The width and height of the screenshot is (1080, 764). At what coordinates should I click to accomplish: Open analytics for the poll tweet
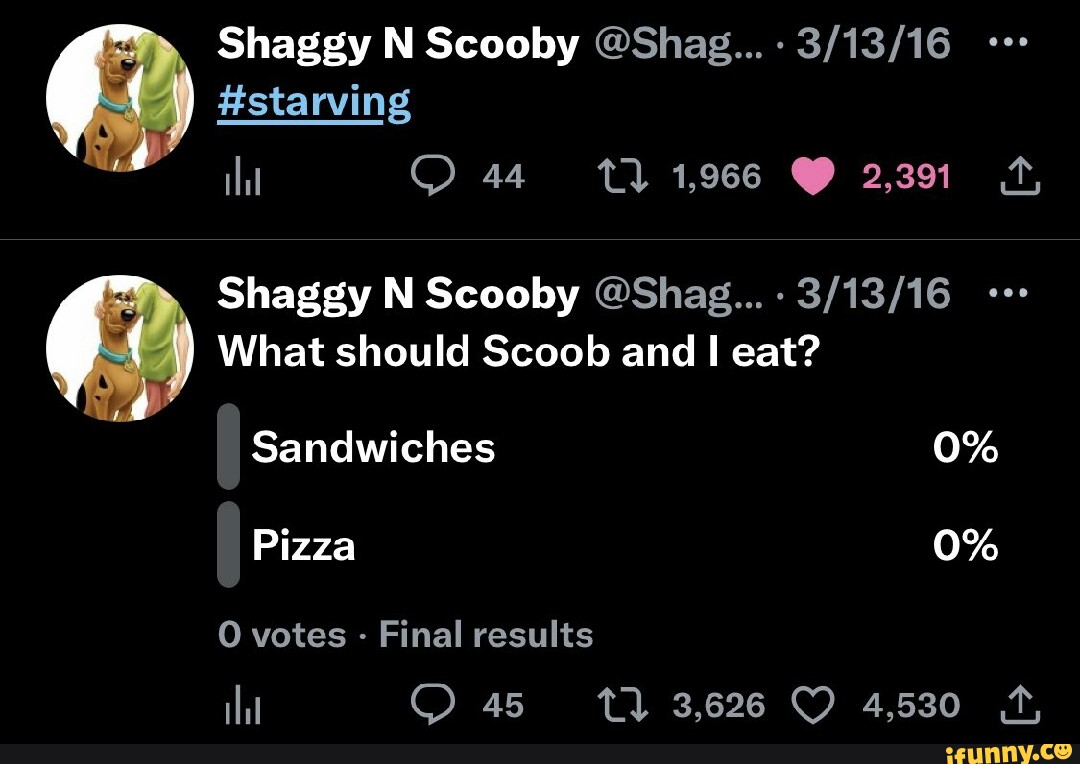(245, 704)
